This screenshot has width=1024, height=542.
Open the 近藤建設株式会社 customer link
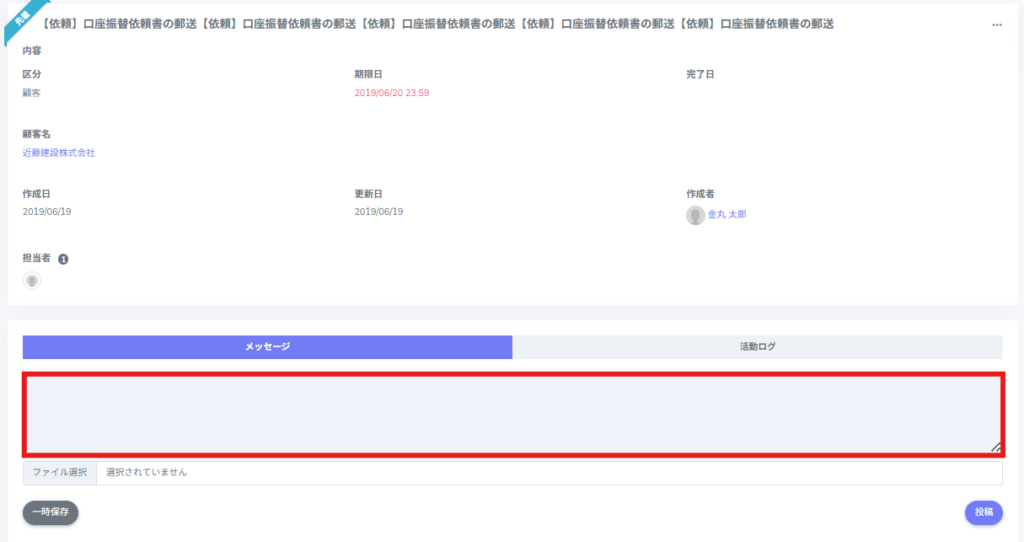click(58, 153)
